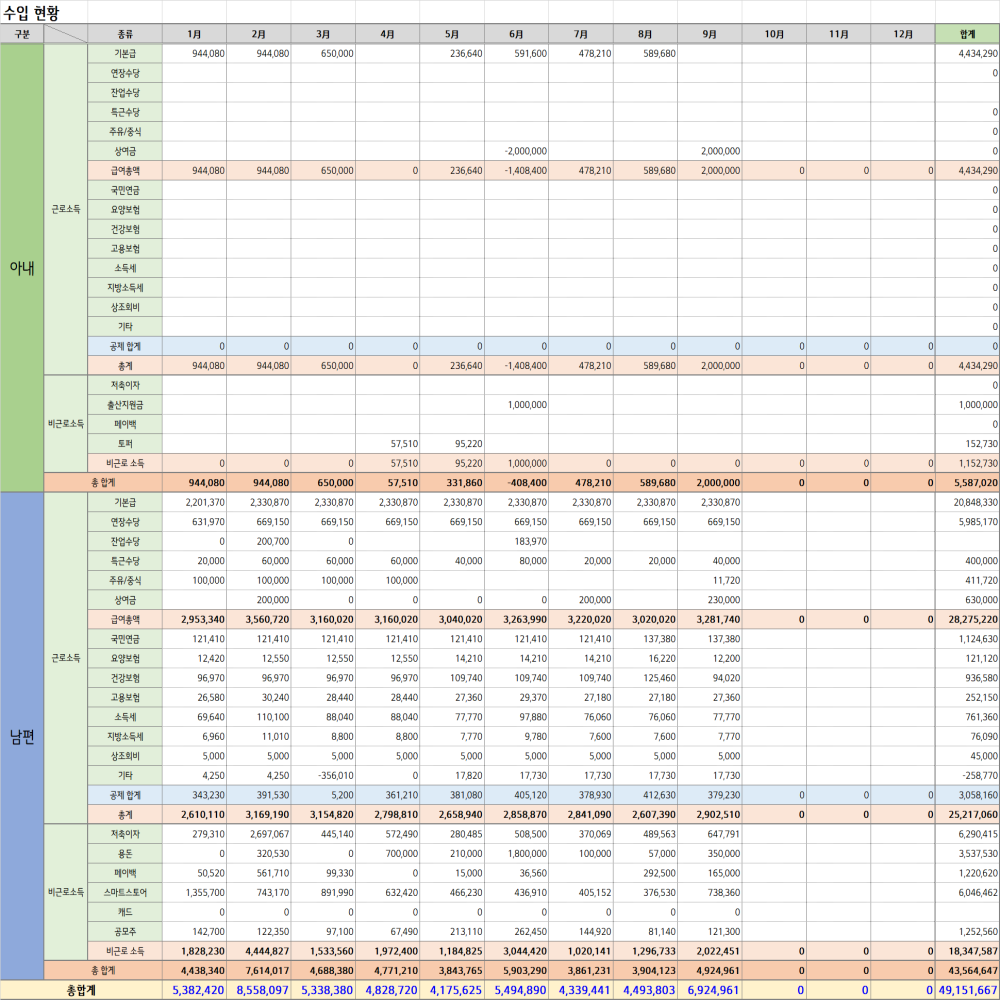Click the '공모주' row label
1000x1000 pixels.
coord(125,931)
